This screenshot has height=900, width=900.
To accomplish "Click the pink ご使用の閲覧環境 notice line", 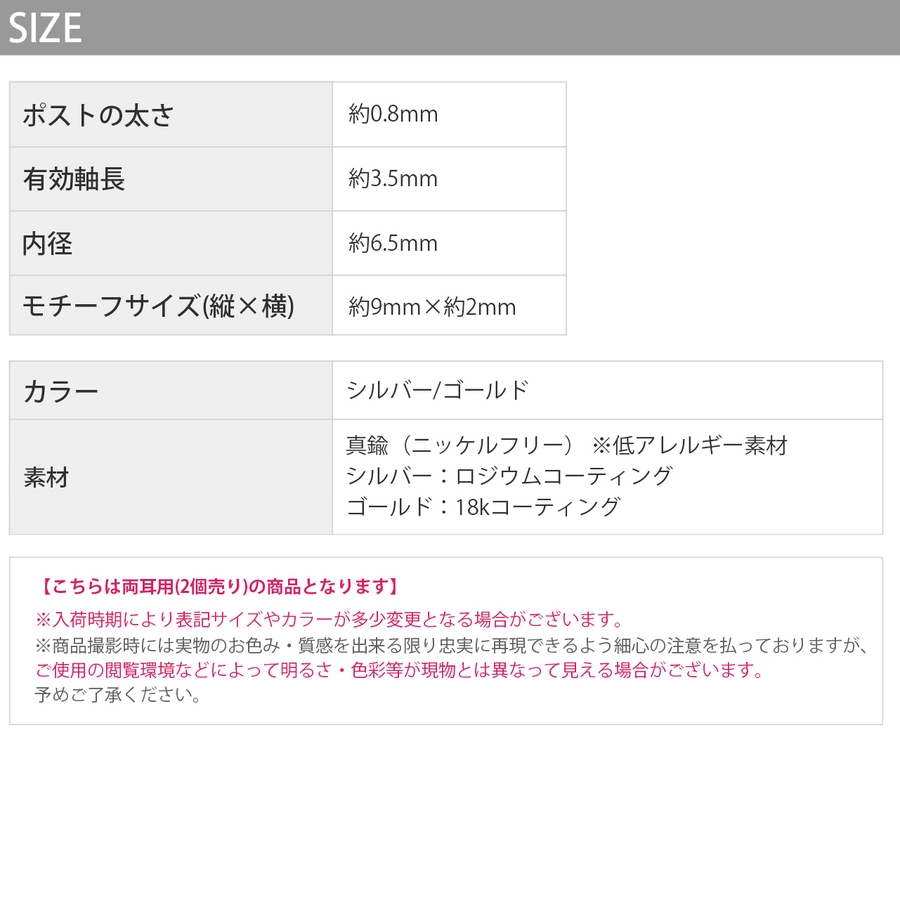I will (399, 670).
